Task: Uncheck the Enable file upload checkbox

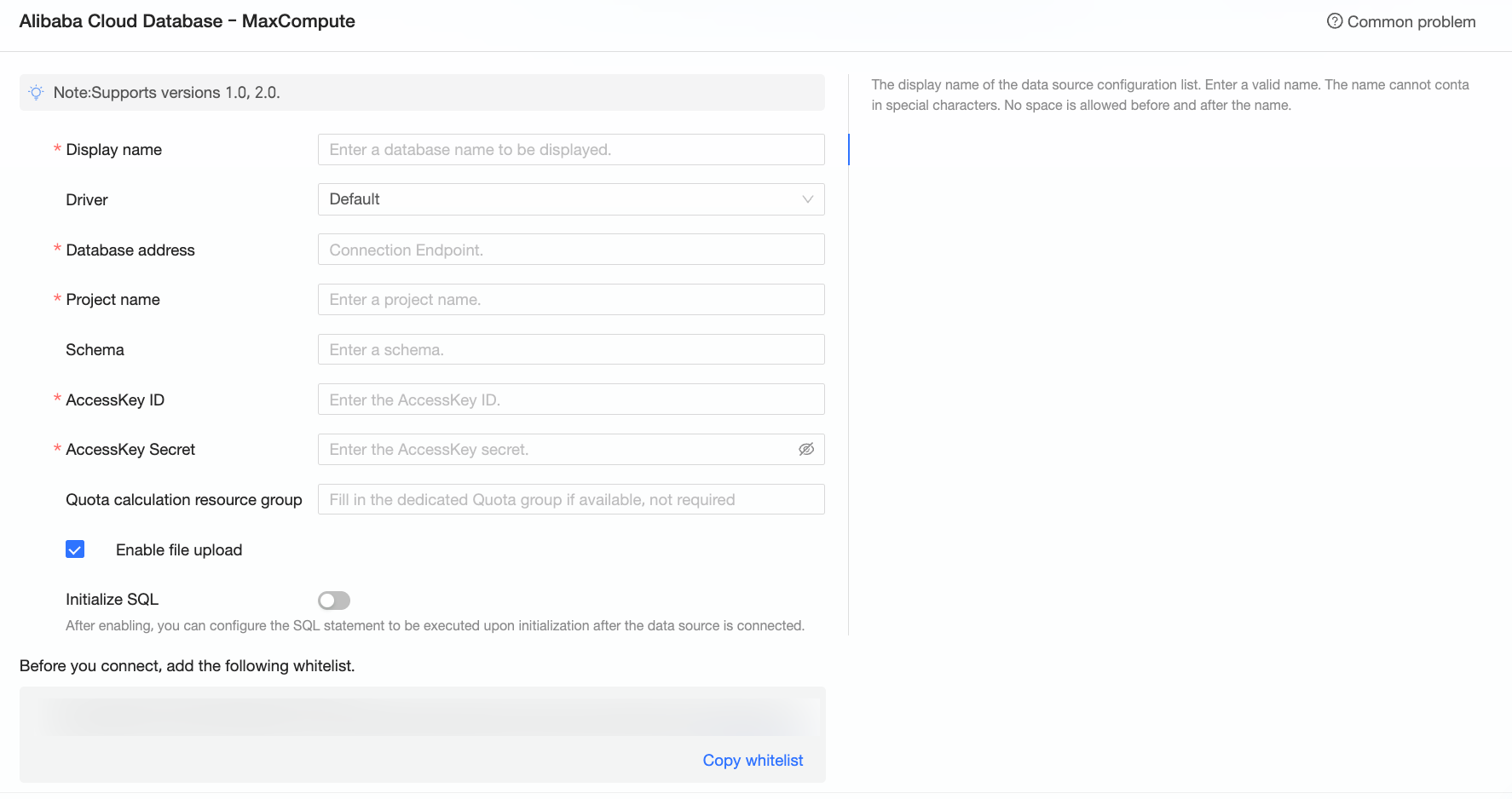Action: click(75, 549)
